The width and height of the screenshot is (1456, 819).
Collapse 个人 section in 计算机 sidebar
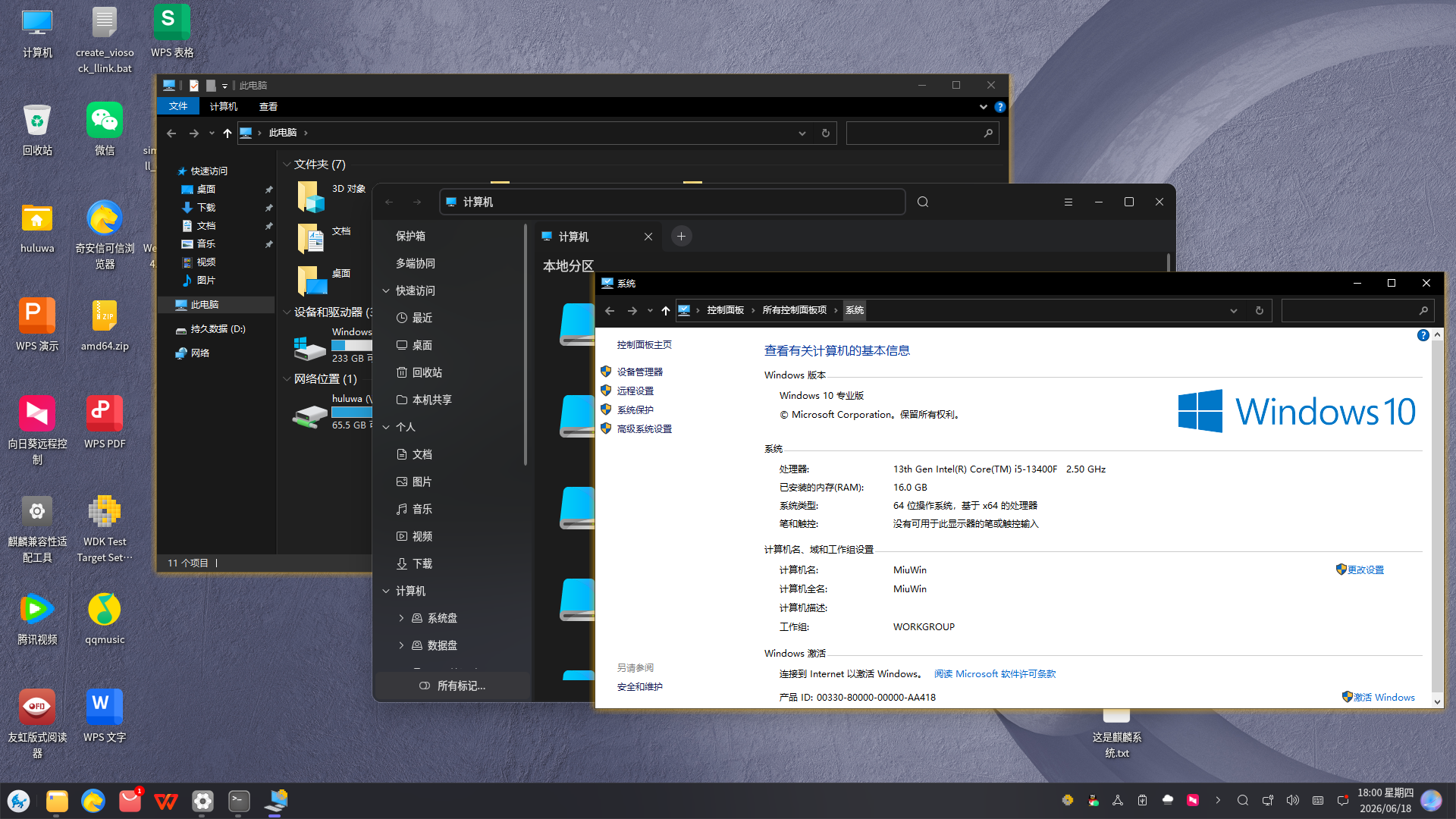(x=386, y=427)
